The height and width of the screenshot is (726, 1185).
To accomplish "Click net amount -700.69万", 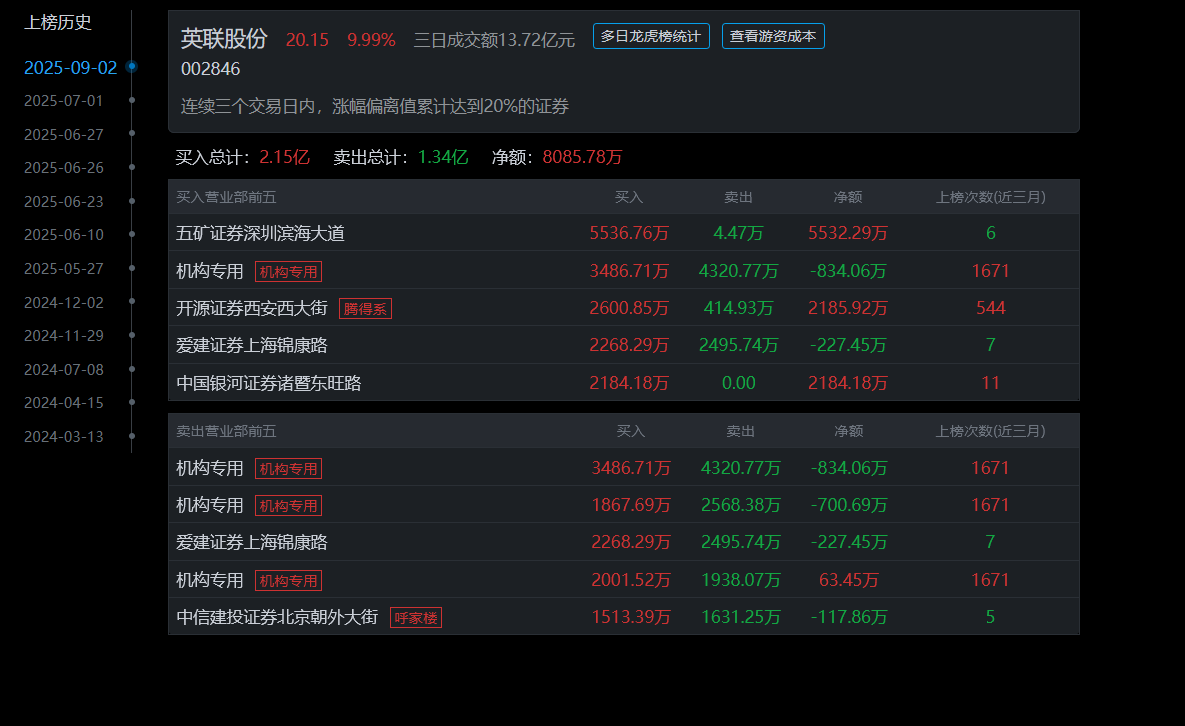I will coord(849,505).
